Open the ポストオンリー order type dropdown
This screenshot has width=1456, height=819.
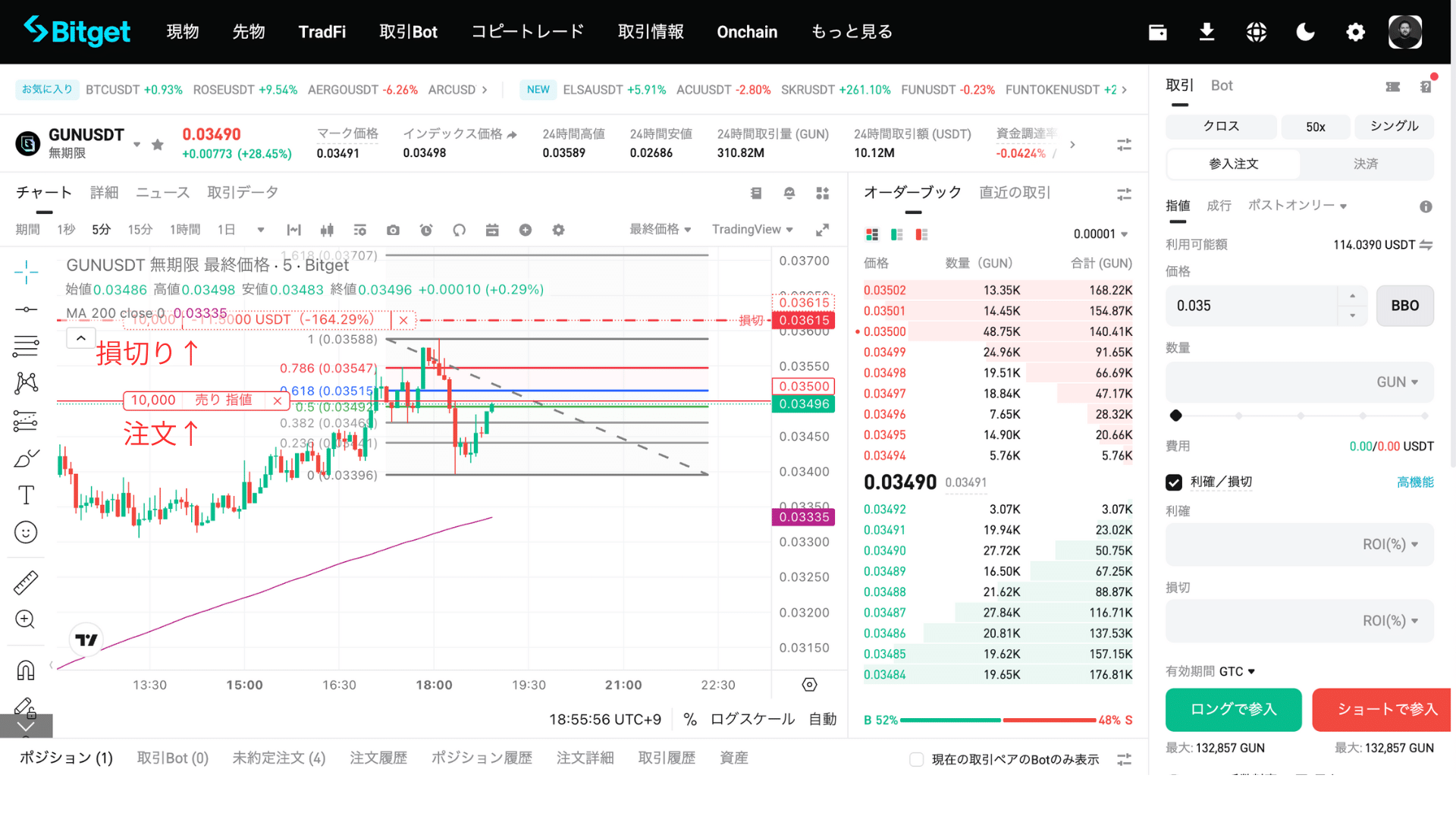point(1297,206)
